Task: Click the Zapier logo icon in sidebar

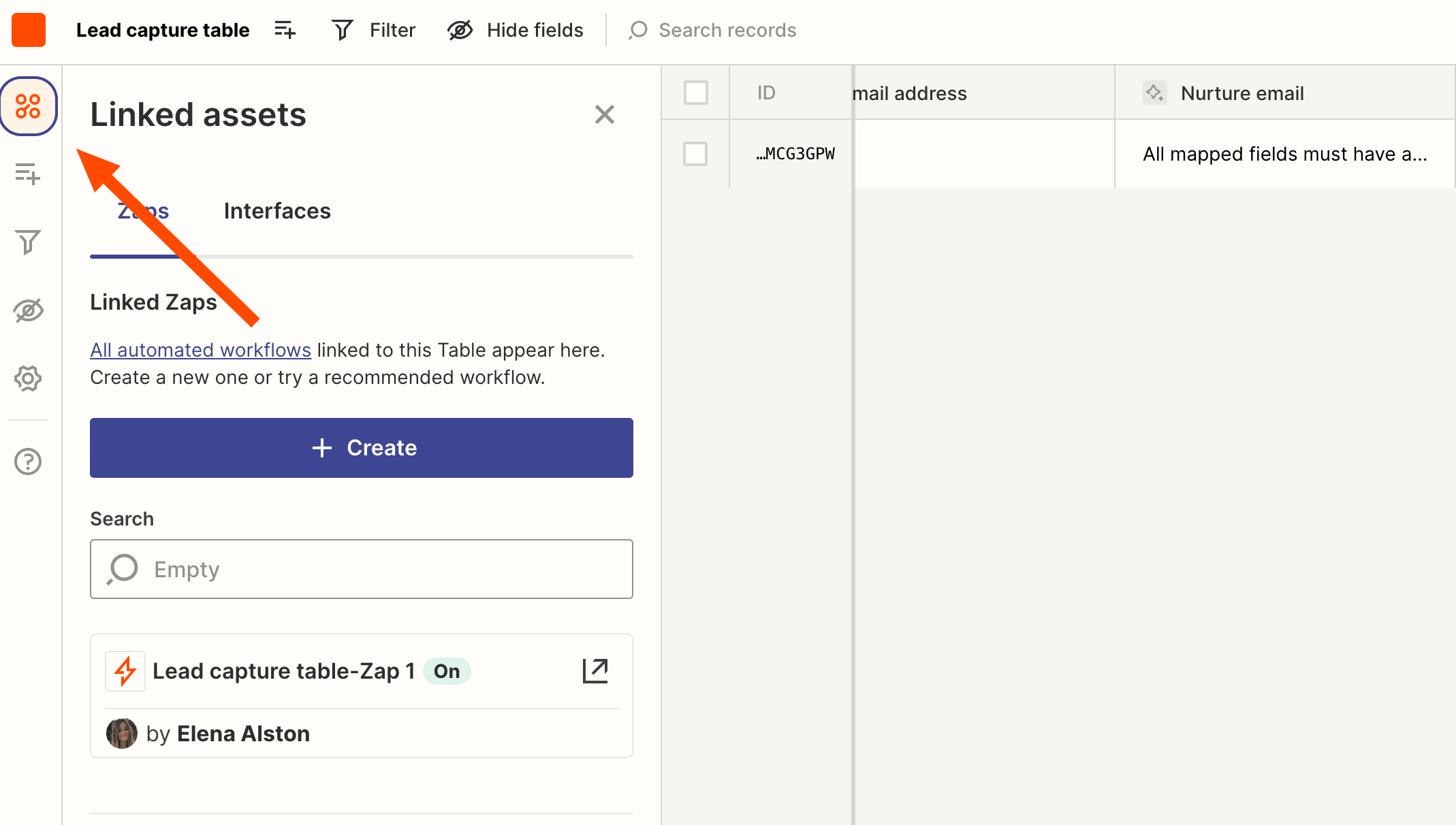Action: (x=29, y=107)
